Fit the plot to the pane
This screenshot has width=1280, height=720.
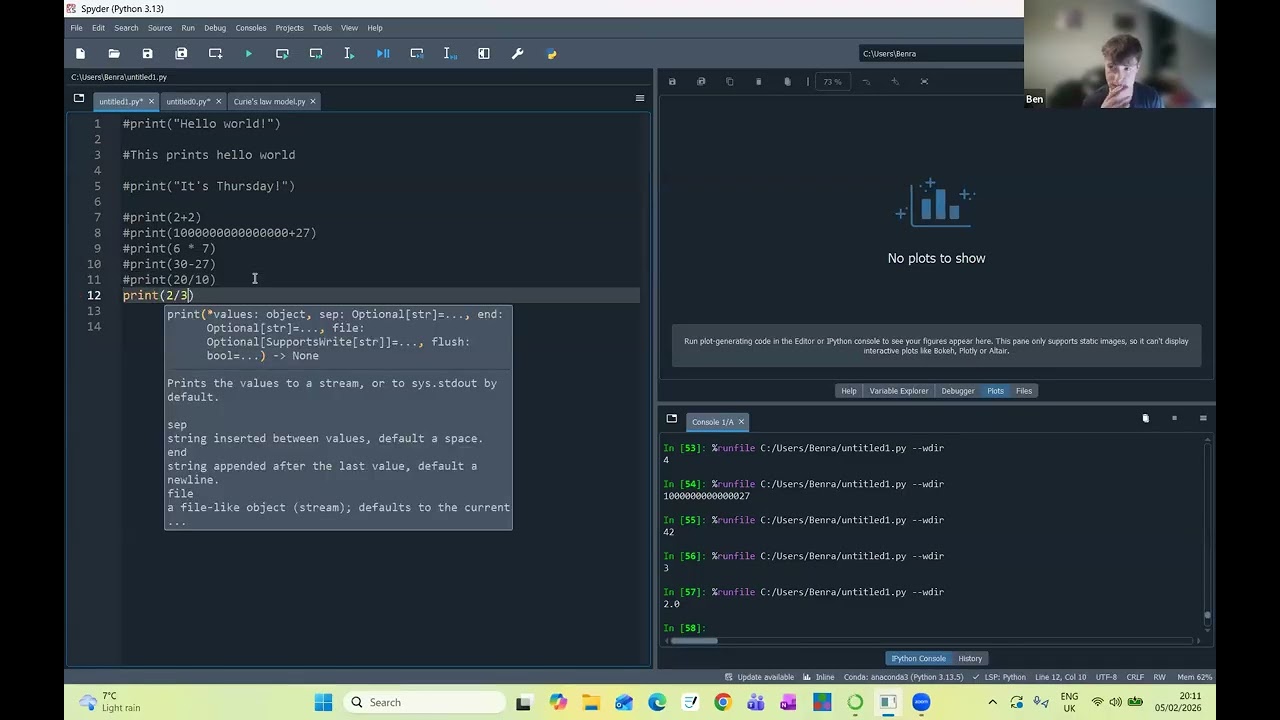[924, 82]
